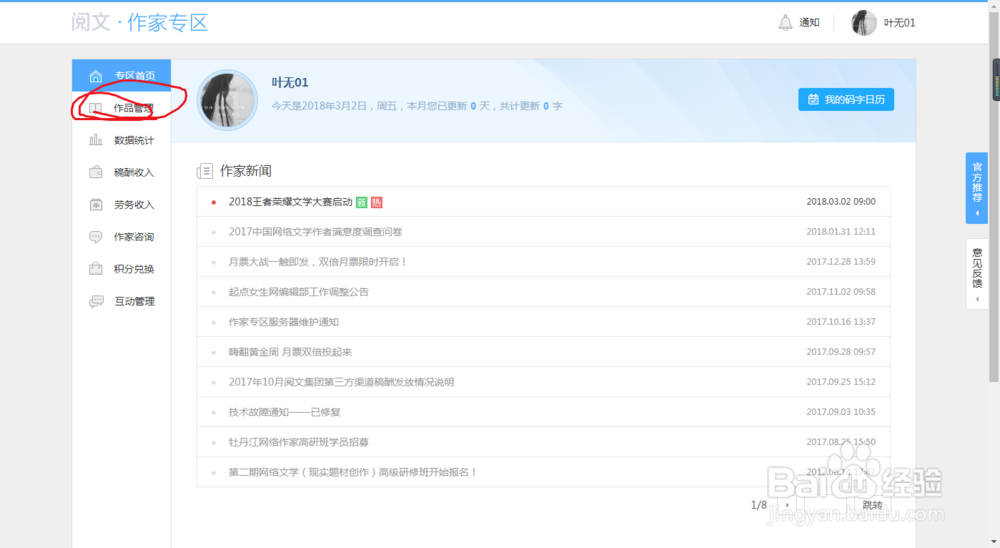Click the comments icon beside 互动管理
Screen dimensions: 1000x548
96,301
